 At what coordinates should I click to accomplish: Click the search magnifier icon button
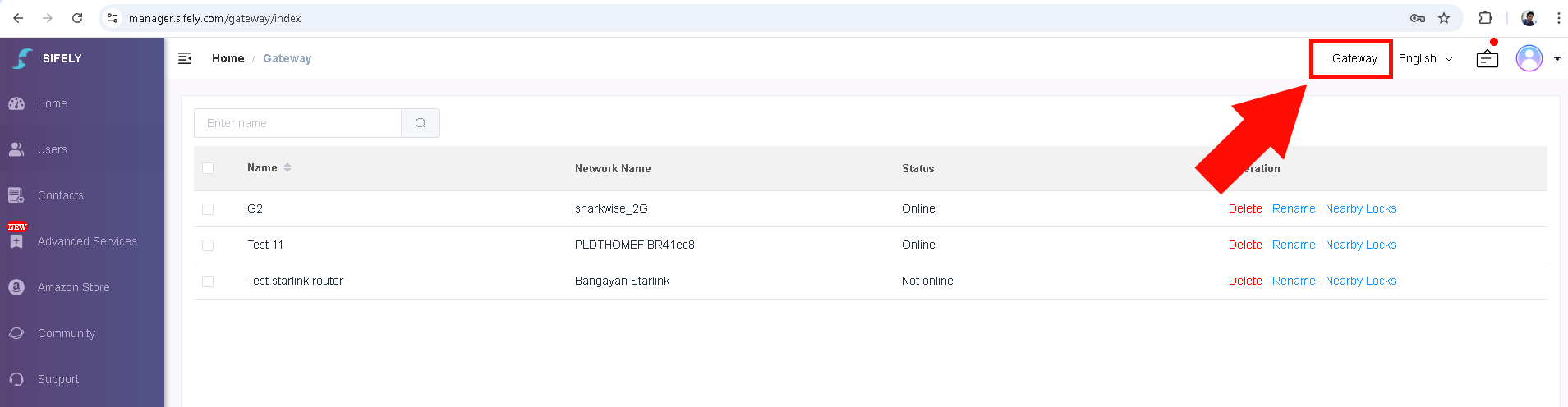[421, 123]
